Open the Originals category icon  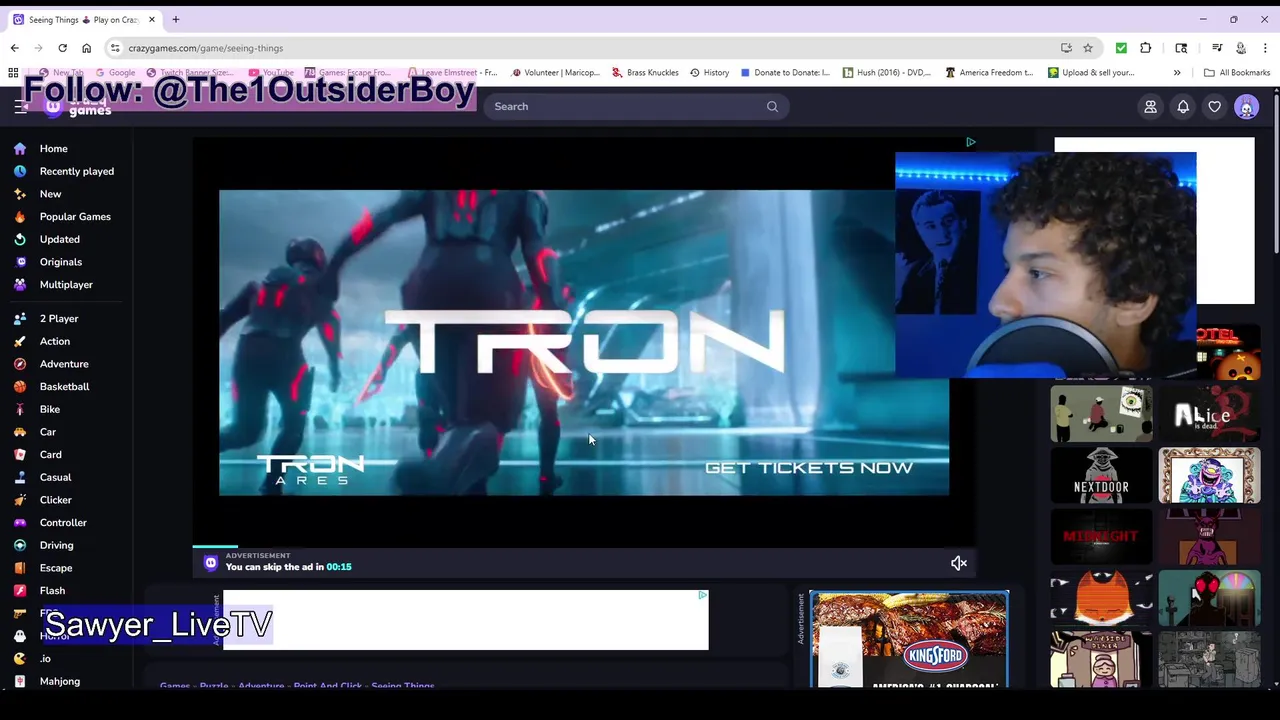(20, 262)
